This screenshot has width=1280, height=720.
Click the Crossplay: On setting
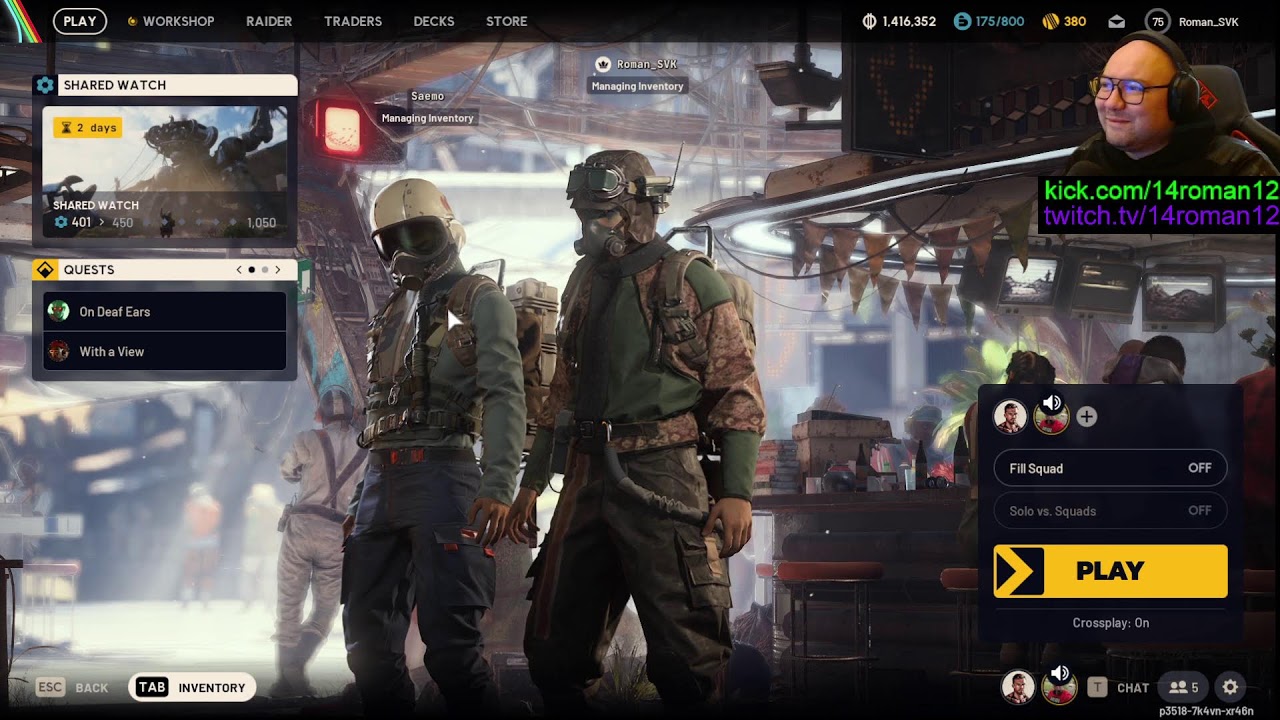(x=1111, y=623)
